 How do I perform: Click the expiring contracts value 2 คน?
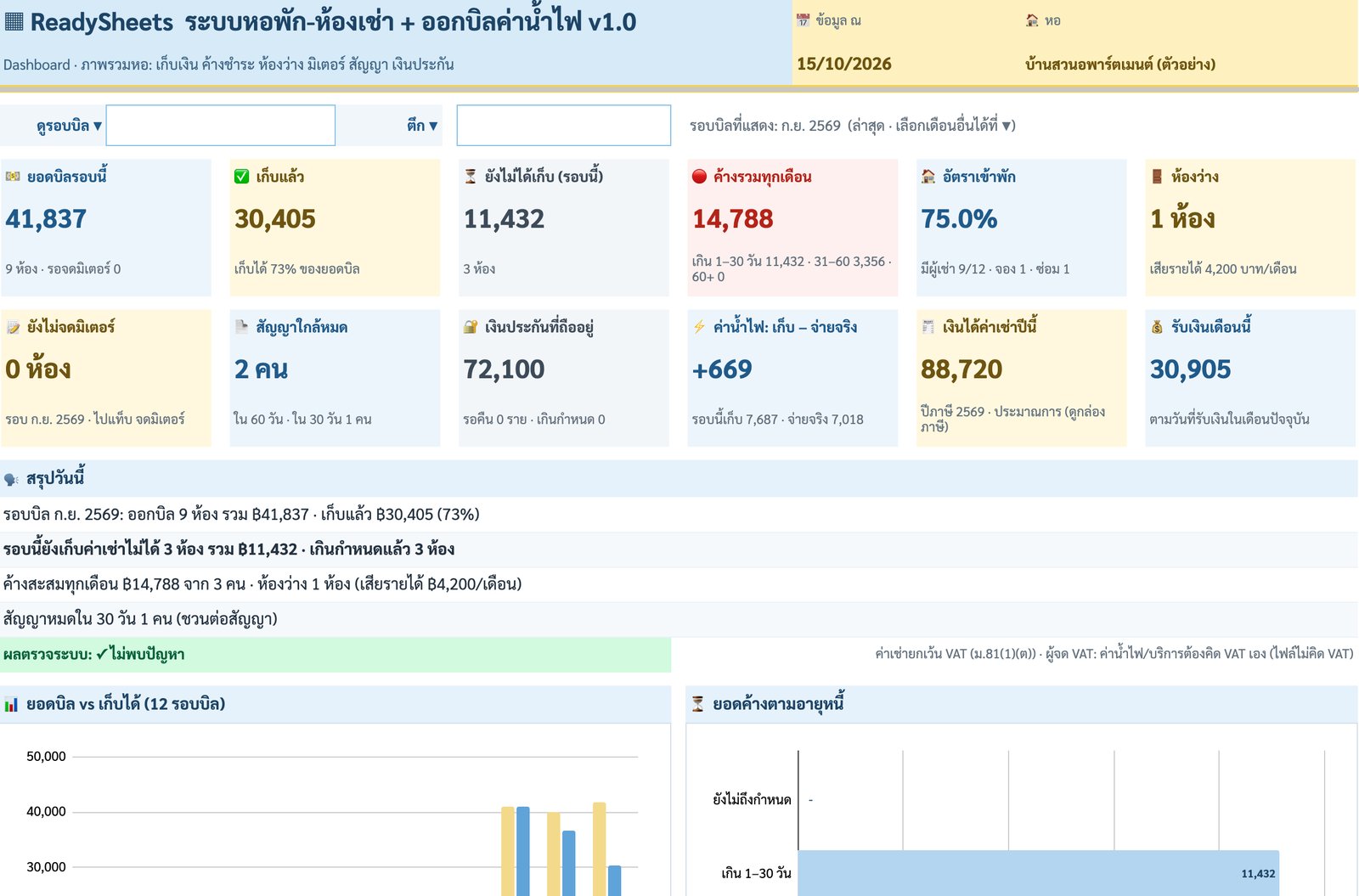(262, 369)
